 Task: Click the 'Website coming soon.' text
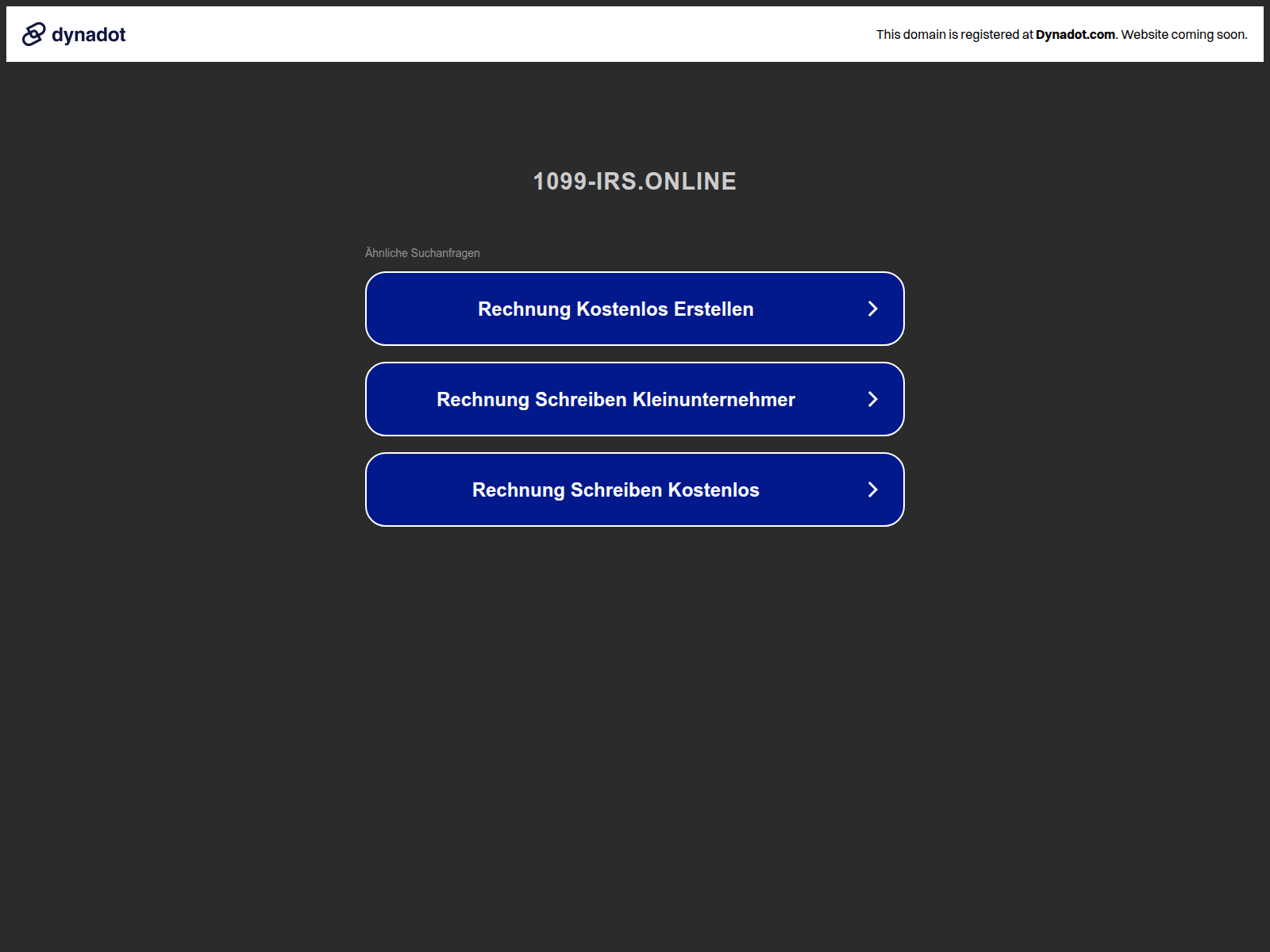pyautogui.click(x=1184, y=34)
